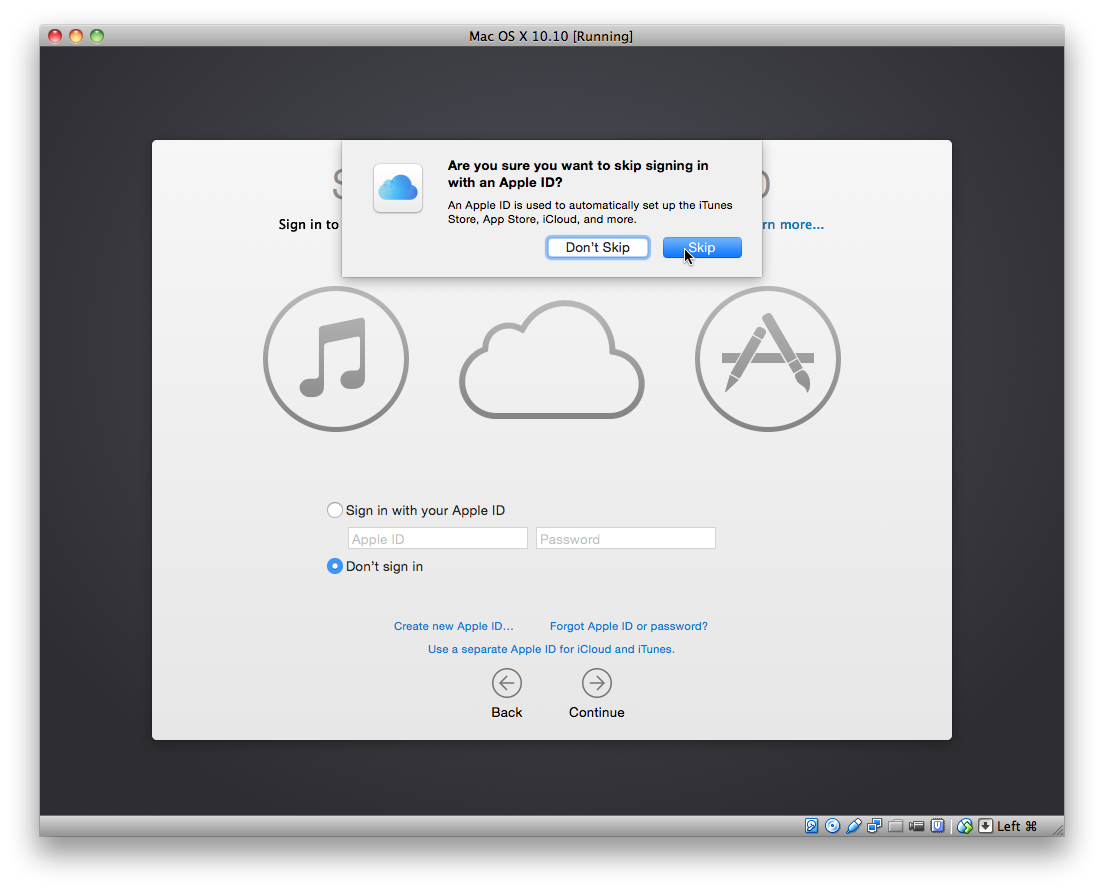Open Forgot Apple ID or password link
Image resolution: width=1104 pixels, height=891 pixels.
[629, 626]
